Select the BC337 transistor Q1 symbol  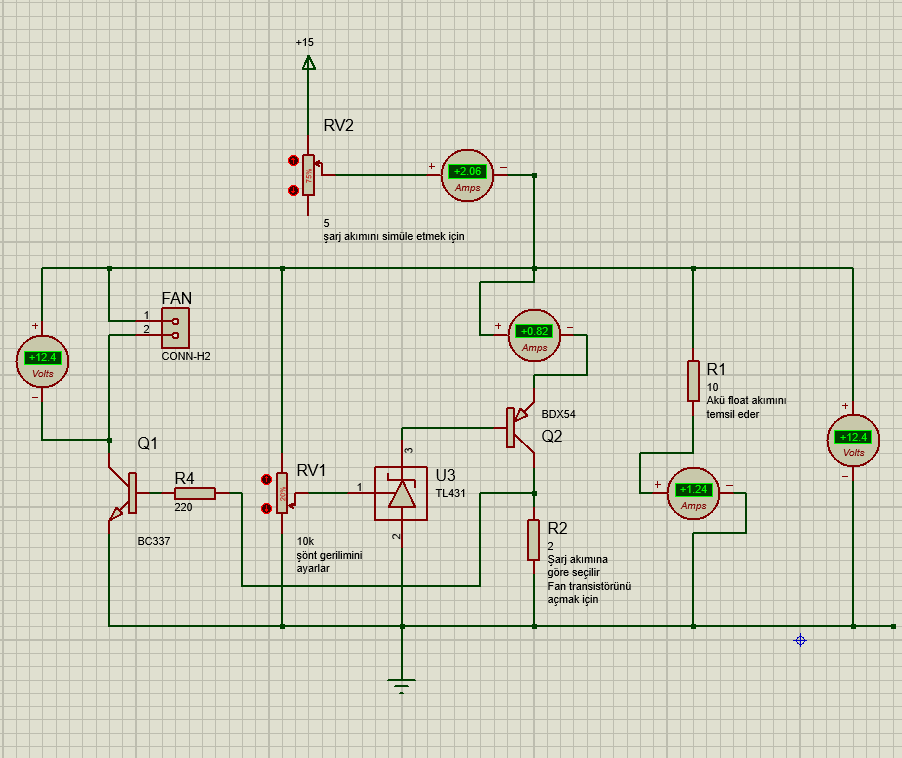pos(127,493)
